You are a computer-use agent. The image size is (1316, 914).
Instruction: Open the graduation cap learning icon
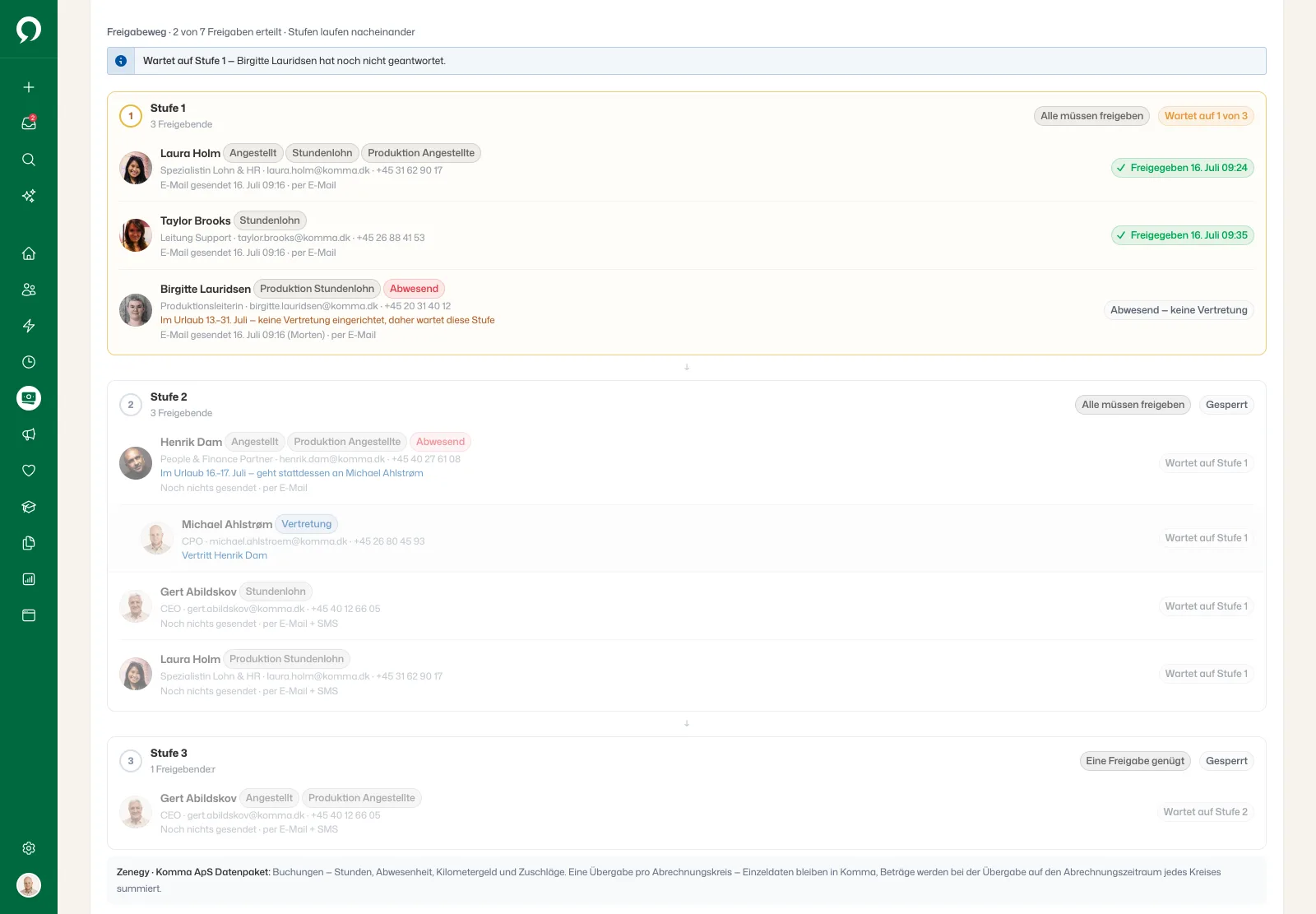pyautogui.click(x=29, y=507)
